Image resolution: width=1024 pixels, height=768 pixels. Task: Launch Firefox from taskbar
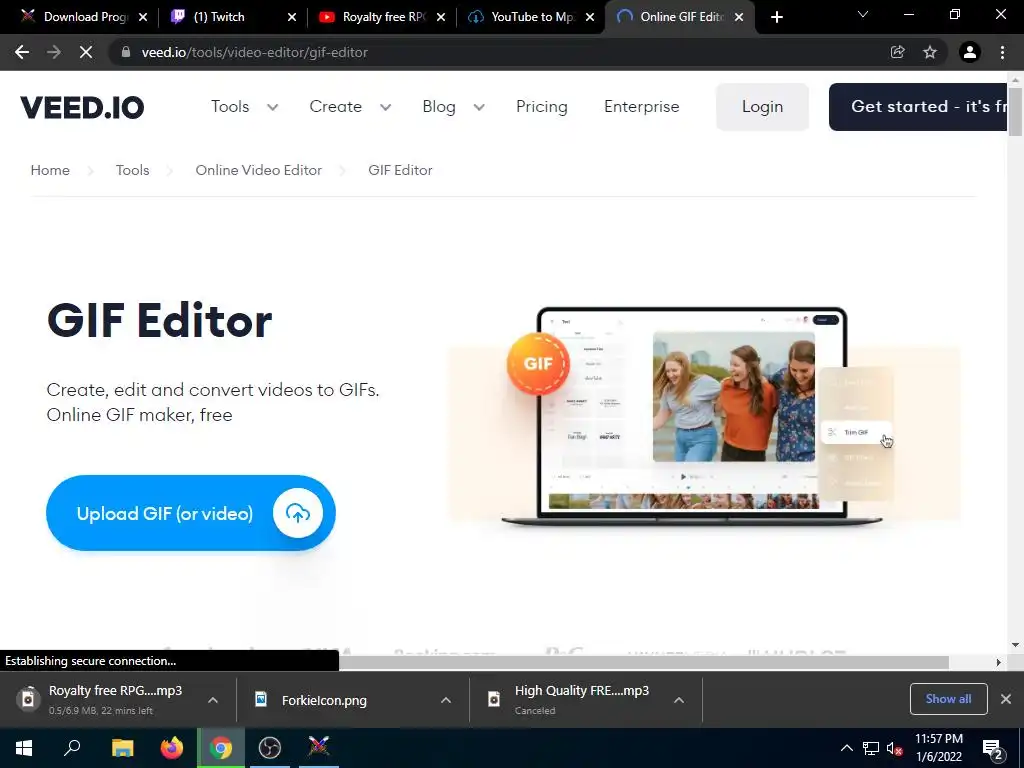coord(172,748)
